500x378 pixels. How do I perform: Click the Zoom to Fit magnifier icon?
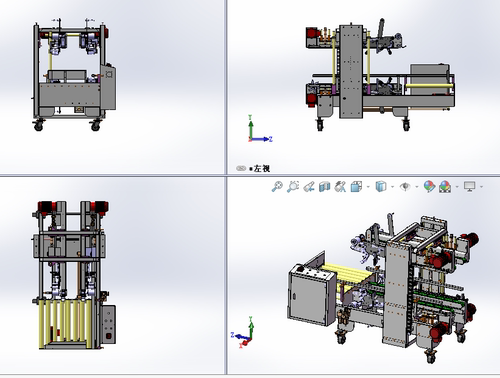(x=277, y=186)
